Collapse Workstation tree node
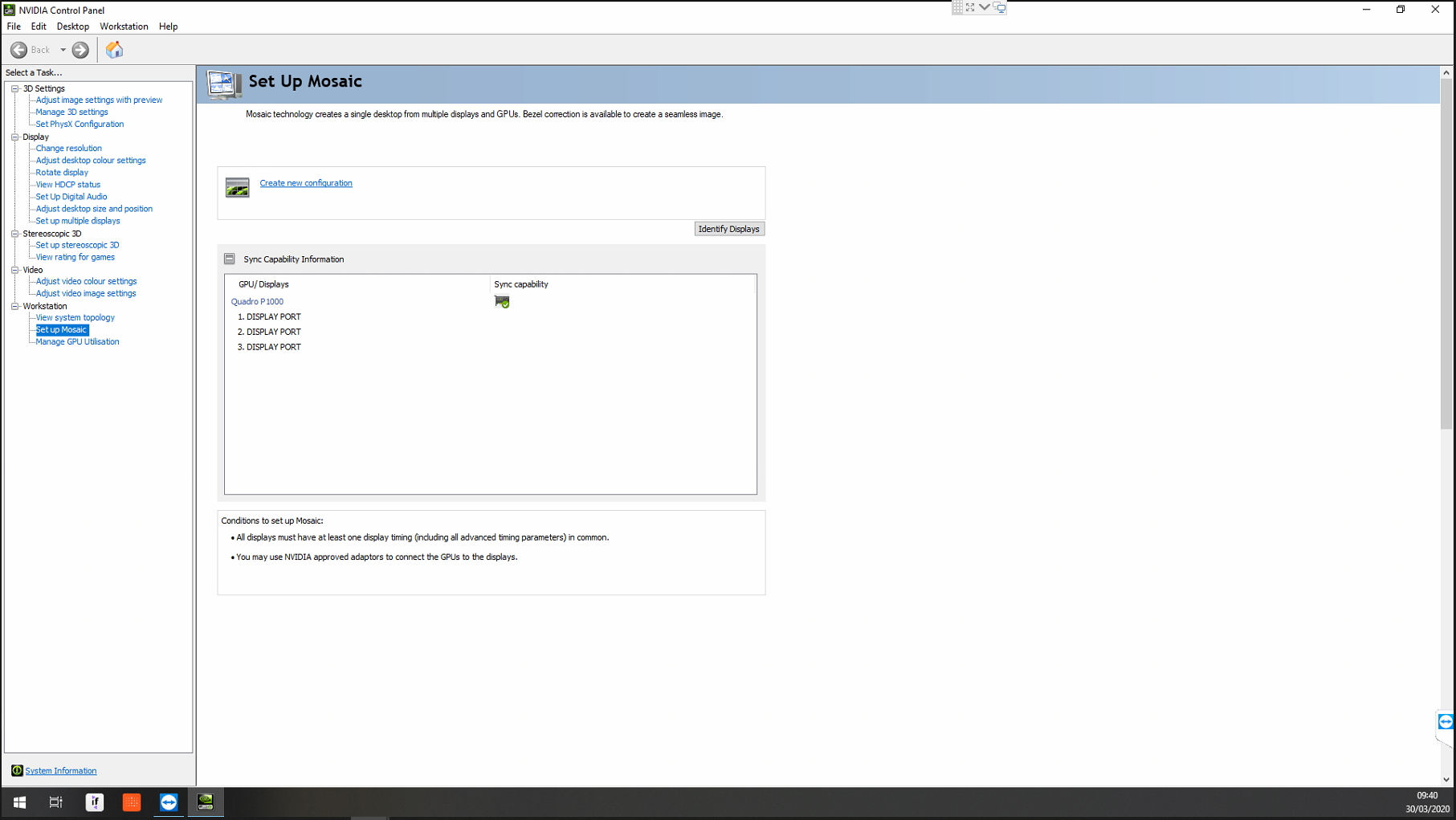The image size is (1456, 820). pyautogui.click(x=15, y=306)
